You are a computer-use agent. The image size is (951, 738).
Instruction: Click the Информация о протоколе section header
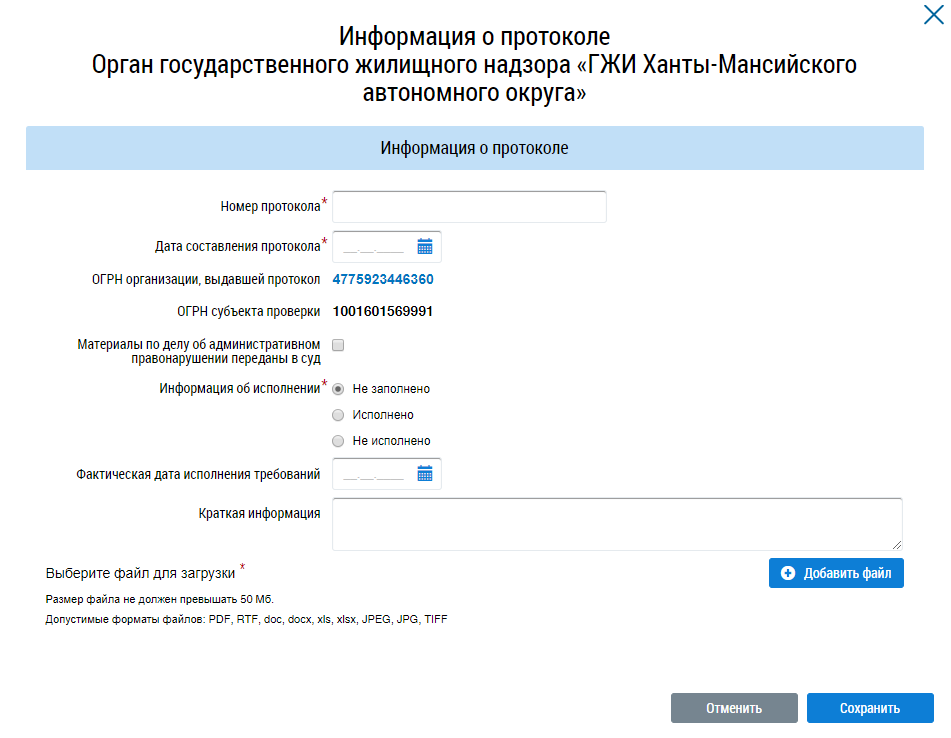point(474,148)
